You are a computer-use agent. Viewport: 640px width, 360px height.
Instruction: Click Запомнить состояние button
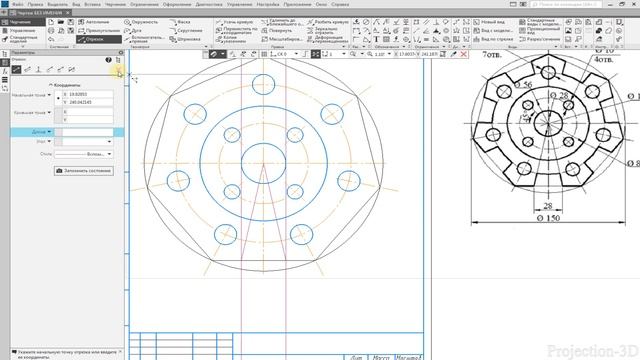pos(84,171)
